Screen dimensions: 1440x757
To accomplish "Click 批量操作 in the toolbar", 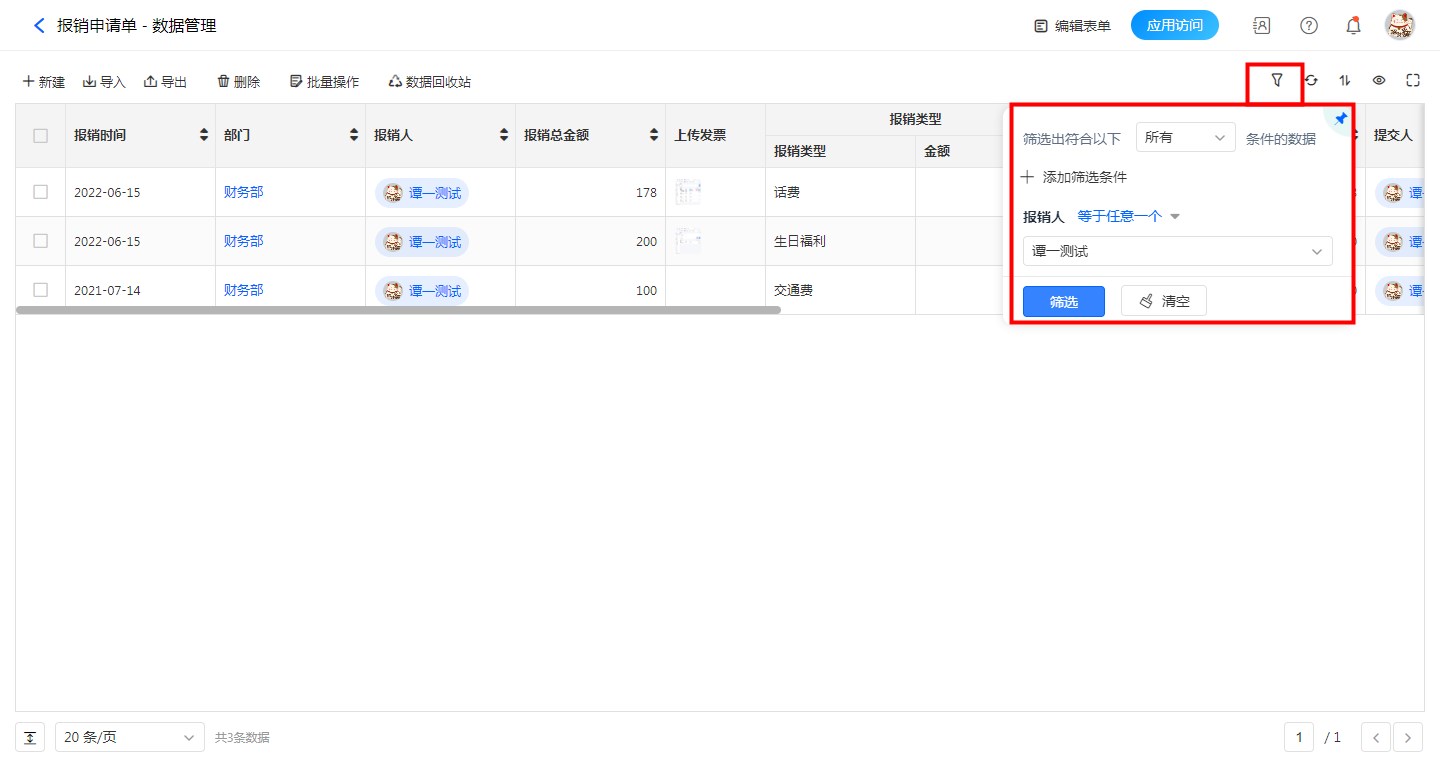I will pyautogui.click(x=324, y=82).
